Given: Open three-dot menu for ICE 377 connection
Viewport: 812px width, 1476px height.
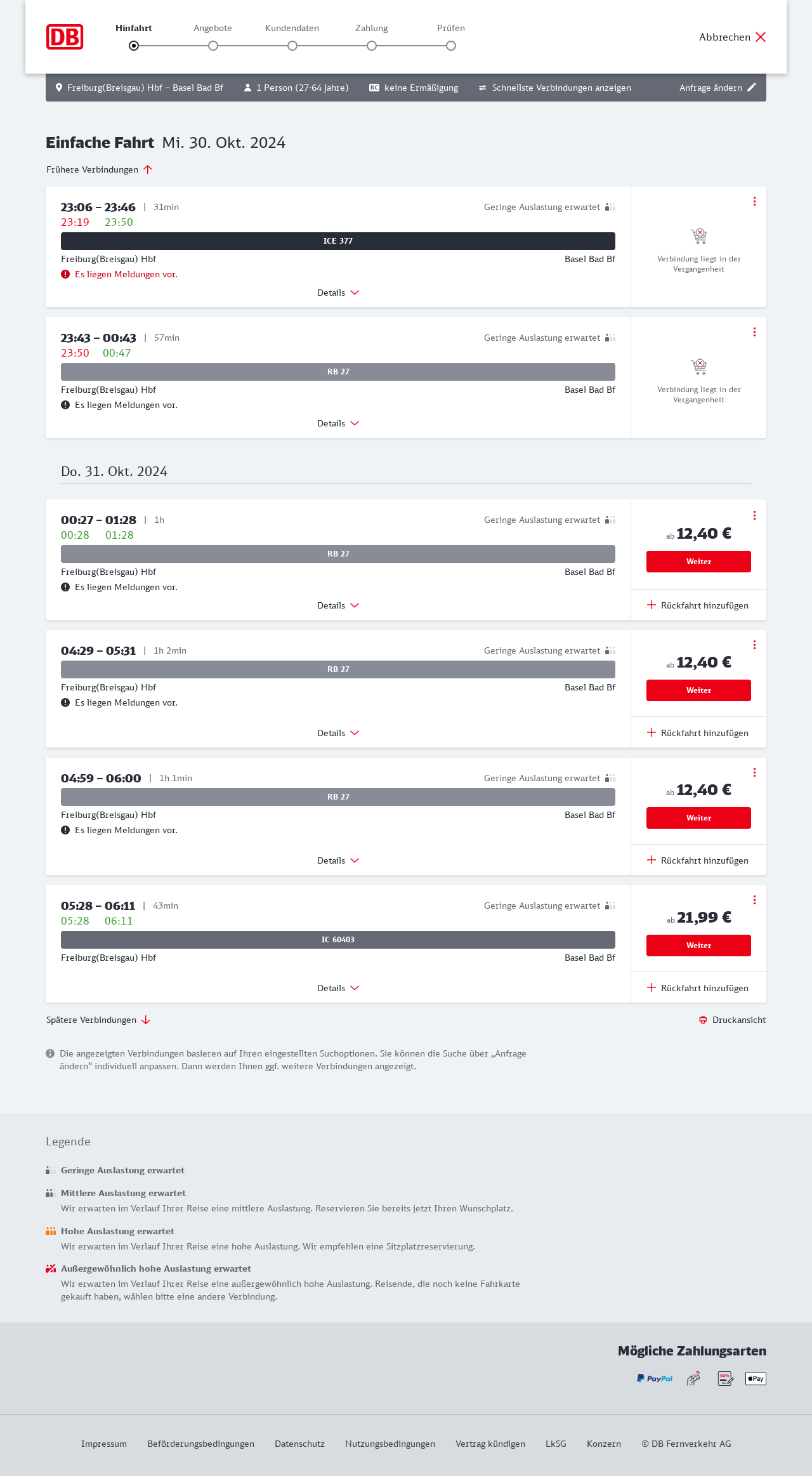Looking at the screenshot, I should 754,201.
